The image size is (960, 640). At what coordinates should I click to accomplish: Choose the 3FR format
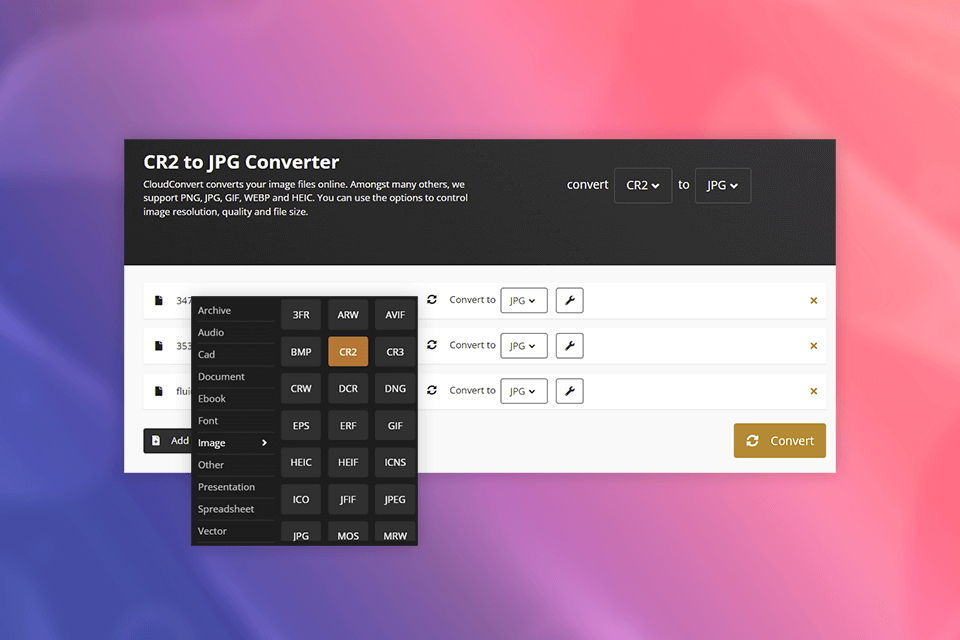pos(301,315)
